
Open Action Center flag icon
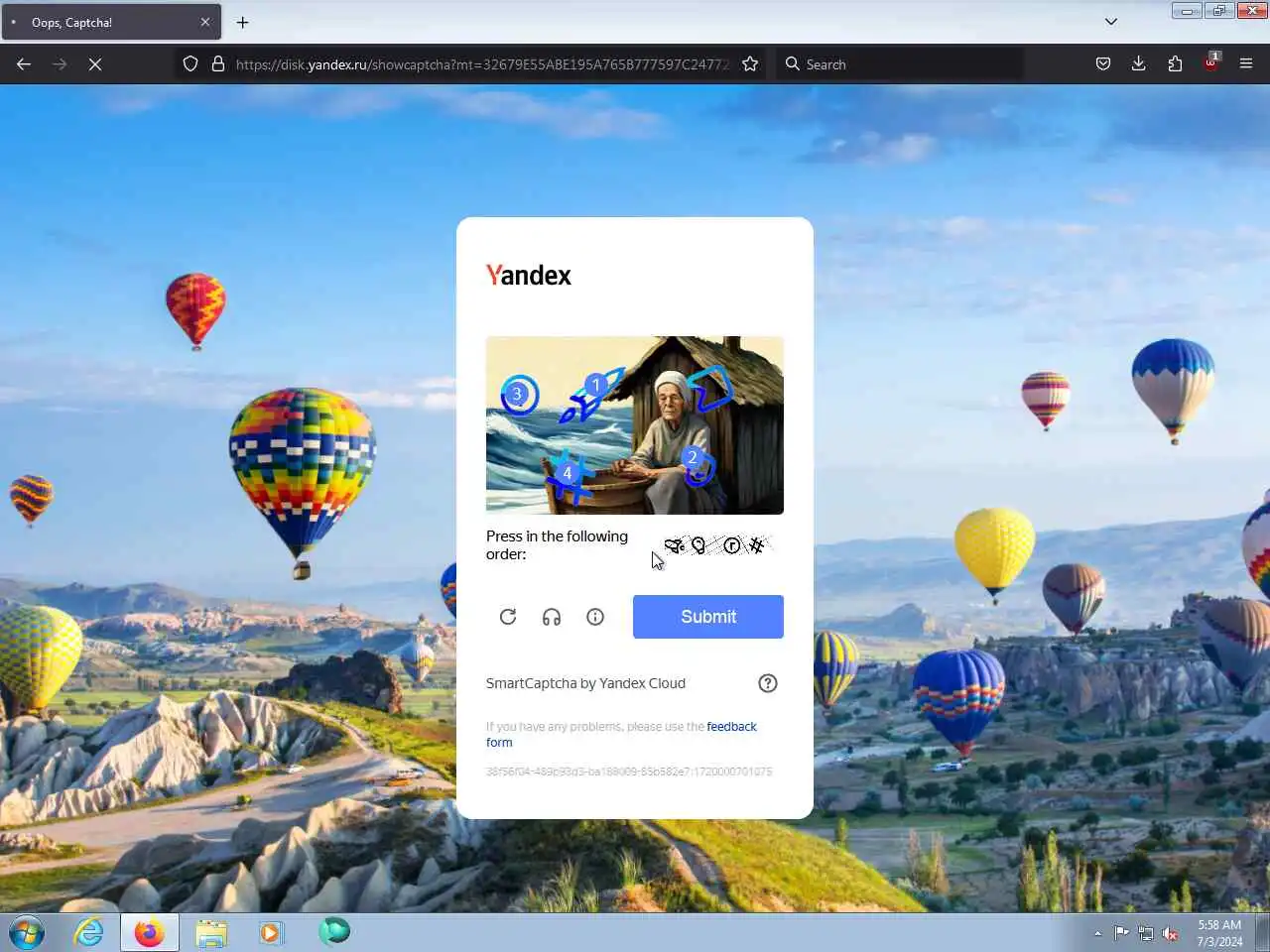pos(1121,933)
